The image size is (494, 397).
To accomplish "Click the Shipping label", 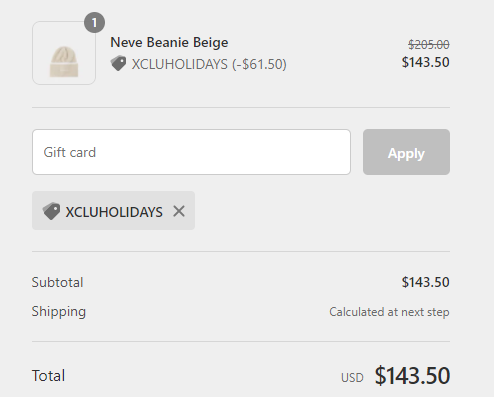I will [x=59, y=312].
